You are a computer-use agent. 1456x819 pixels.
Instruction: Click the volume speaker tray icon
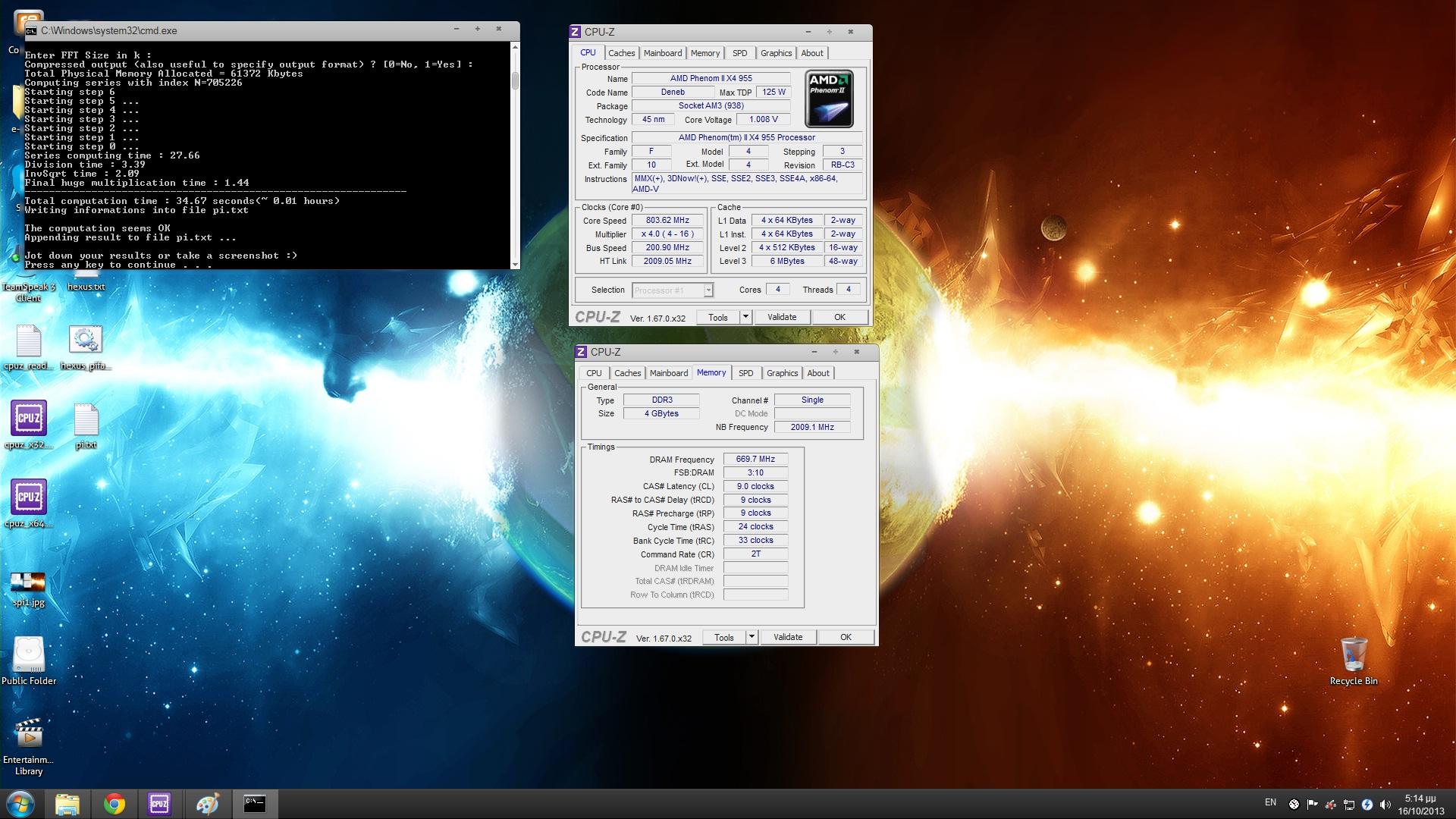pyautogui.click(x=1385, y=805)
